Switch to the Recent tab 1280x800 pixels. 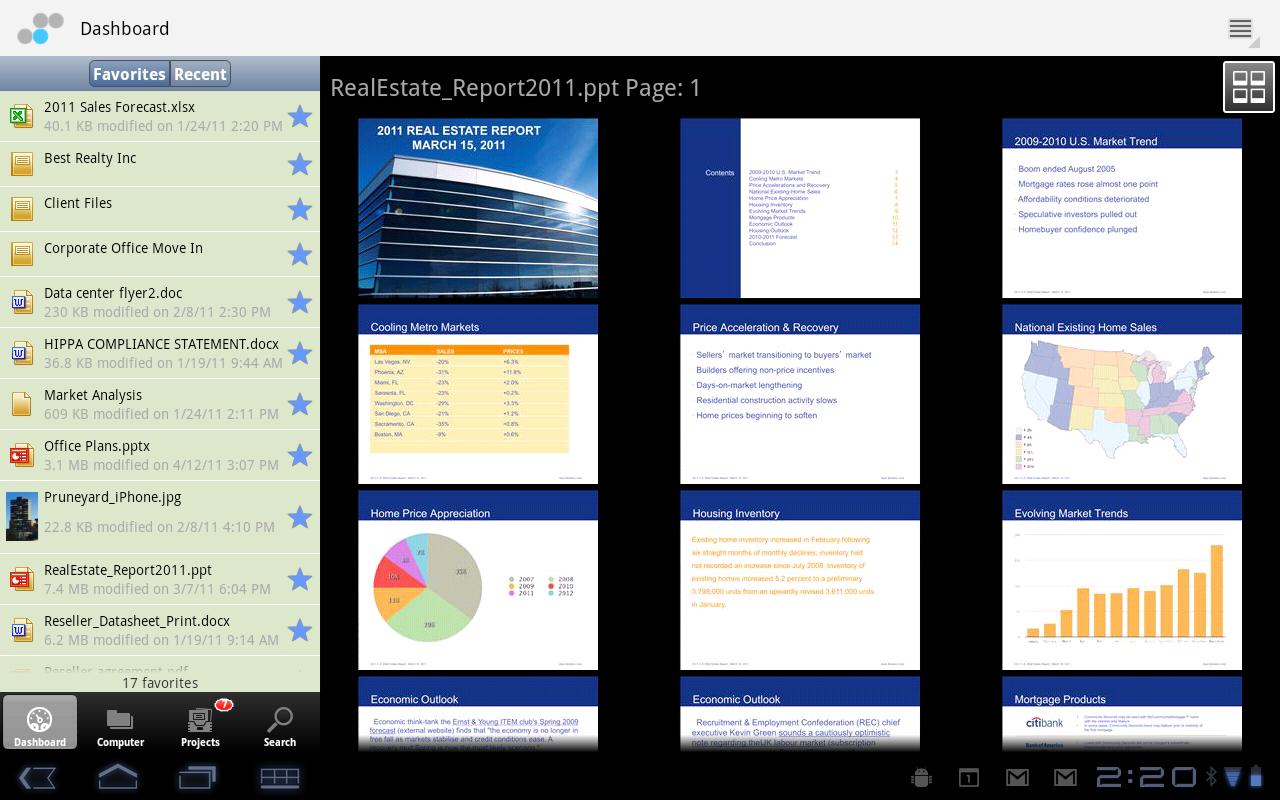200,74
